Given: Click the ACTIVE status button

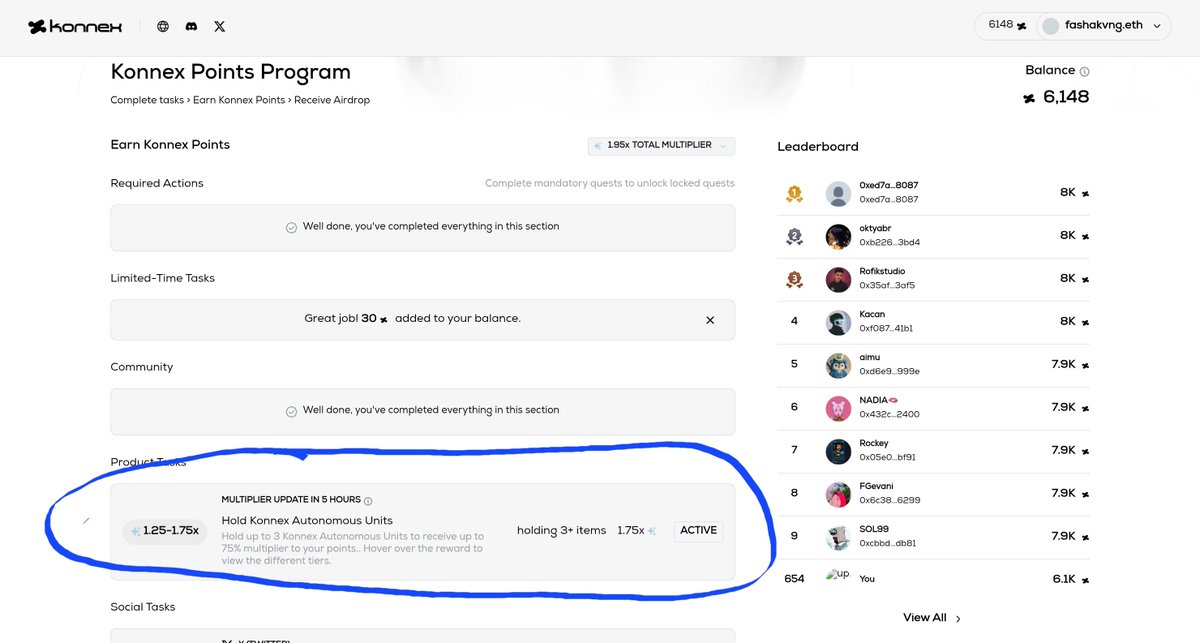Looking at the screenshot, I should point(698,531).
